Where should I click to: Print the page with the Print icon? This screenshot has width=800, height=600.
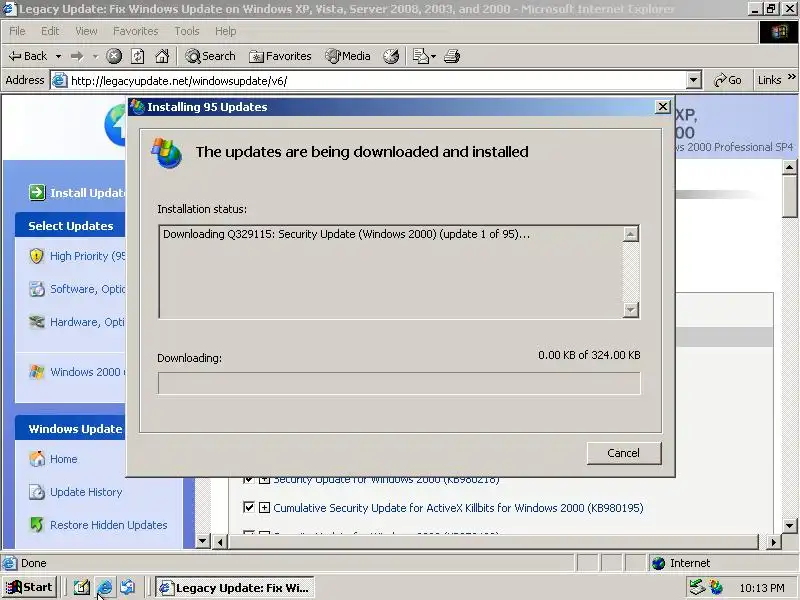click(x=452, y=56)
